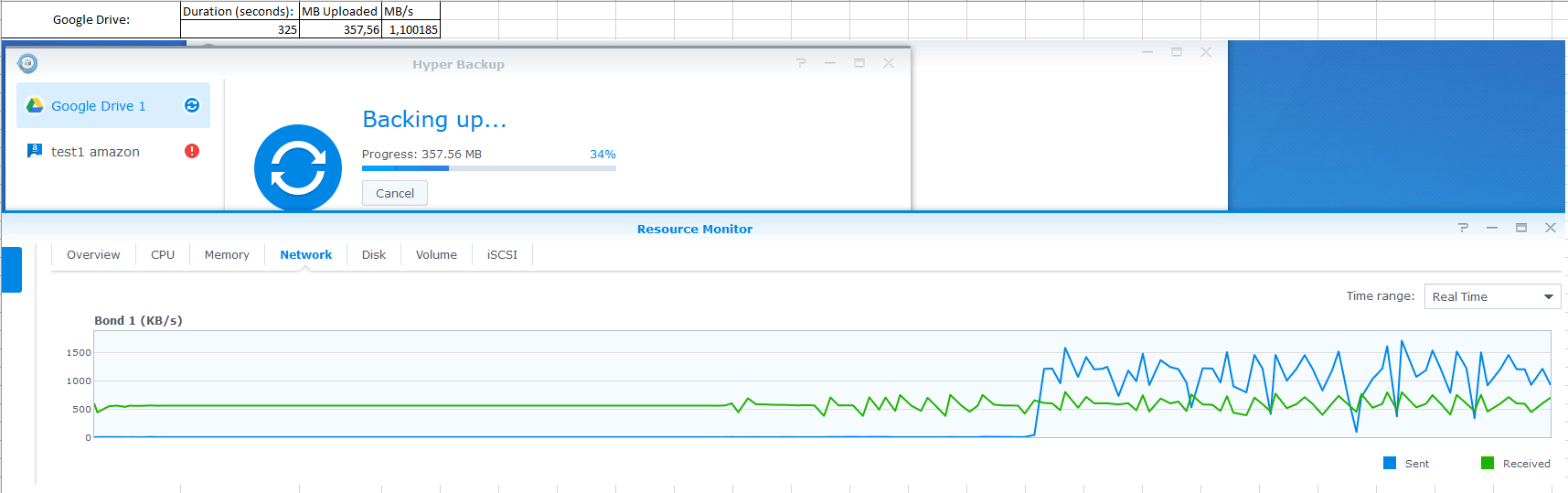
Task: Click the Backing up... status heading
Action: (434, 120)
